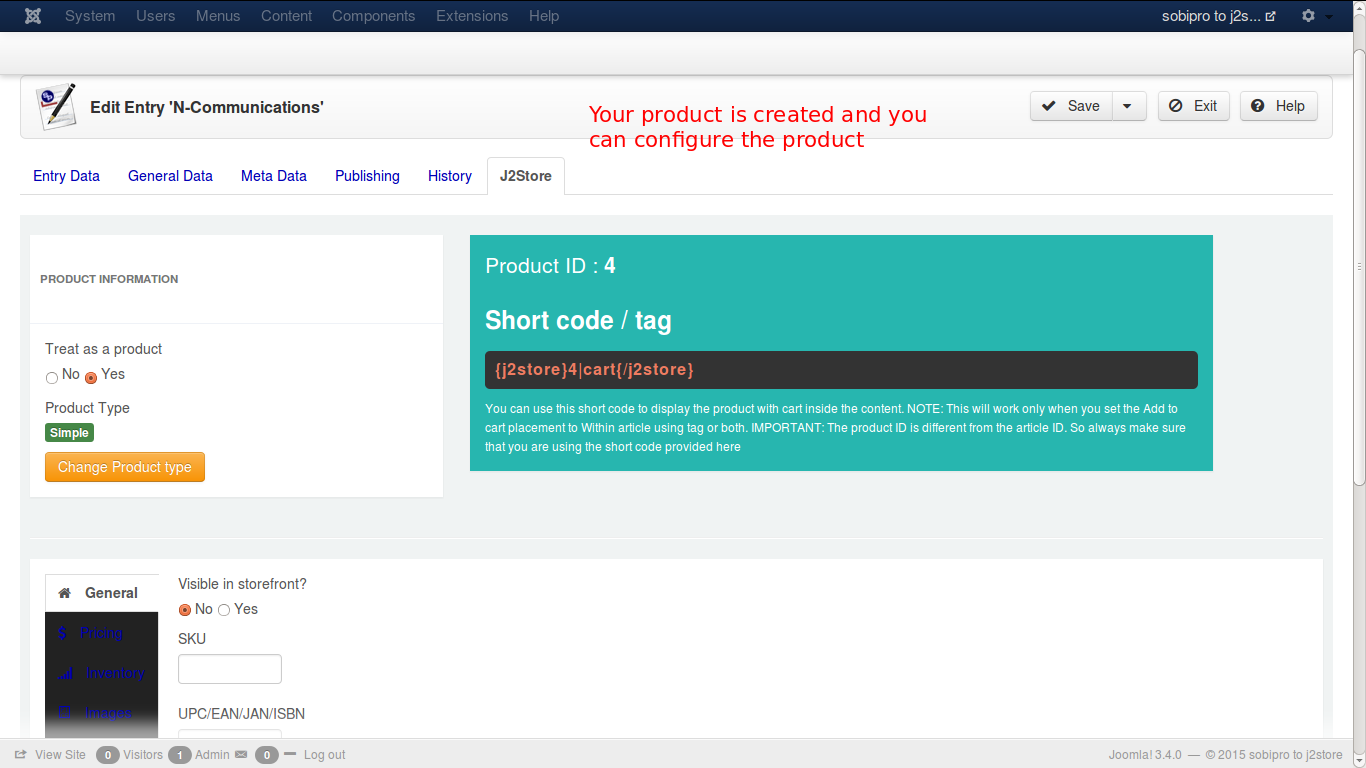Click the Help toolbar button
The image size is (1366, 768).
tap(1278, 106)
